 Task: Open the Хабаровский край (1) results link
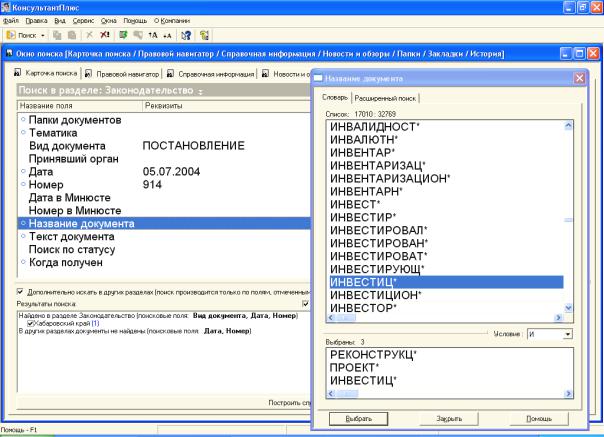(x=67, y=323)
